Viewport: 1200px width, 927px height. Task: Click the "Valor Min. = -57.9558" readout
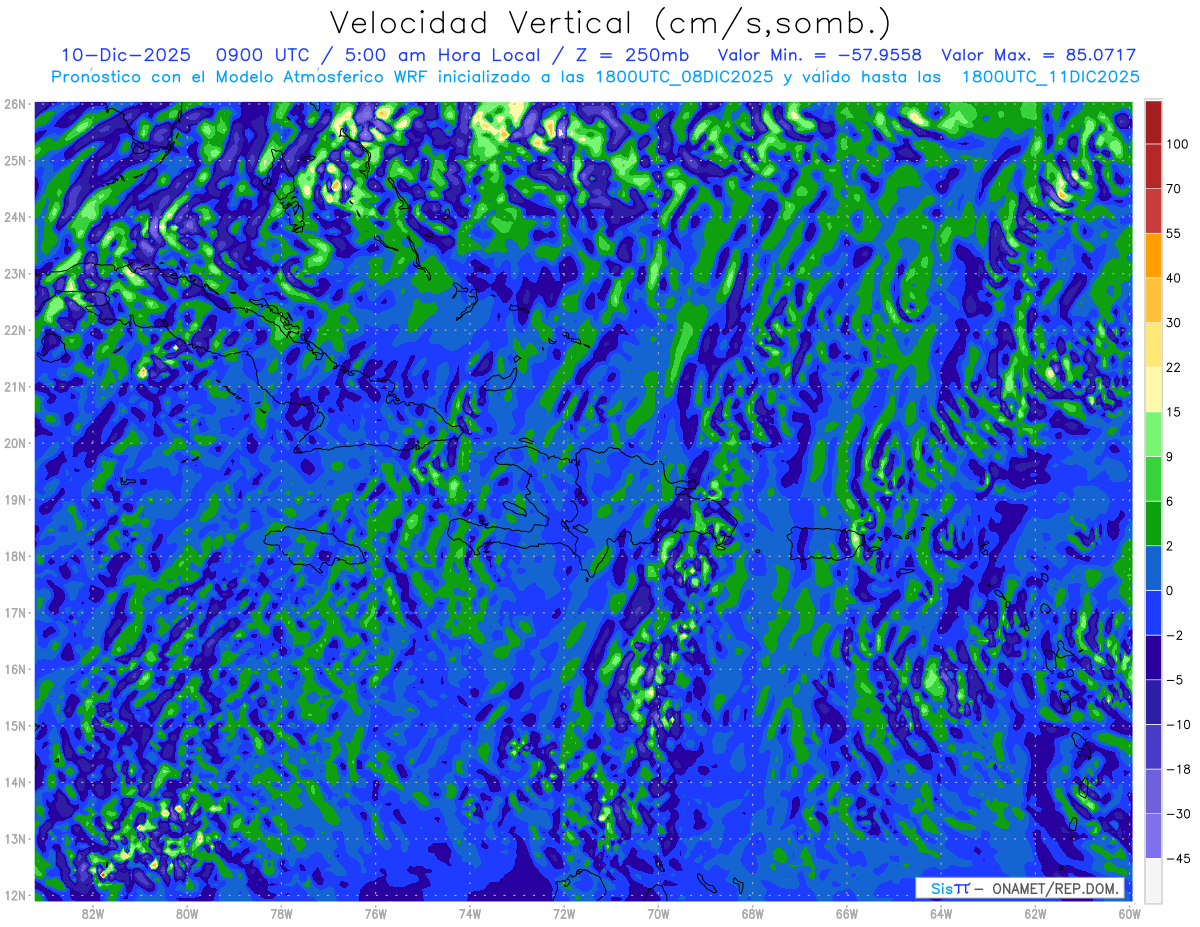[x=820, y=55]
